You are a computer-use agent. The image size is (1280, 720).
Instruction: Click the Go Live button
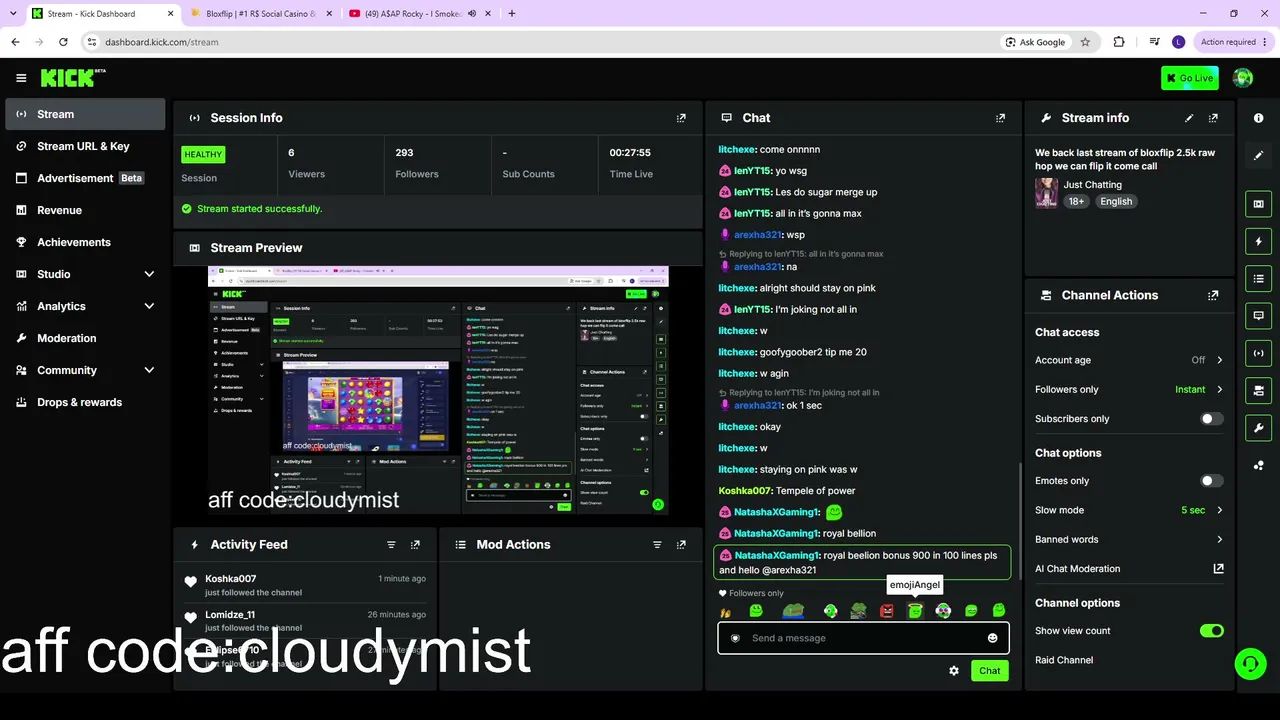[x=1190, y=78]
